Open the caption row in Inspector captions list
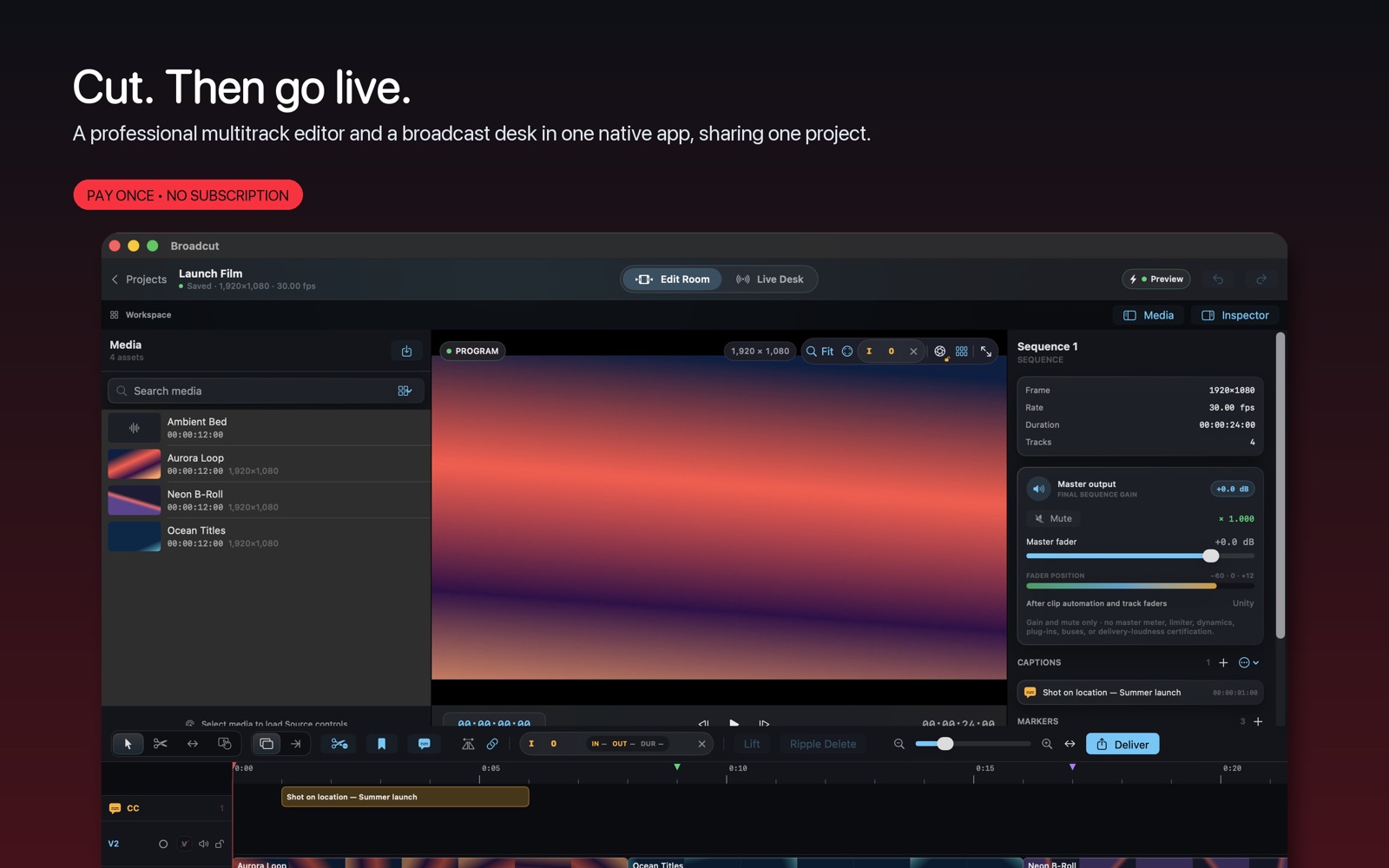Image resolution: width=1389 pixels, height=868 pixels. 1140,693
